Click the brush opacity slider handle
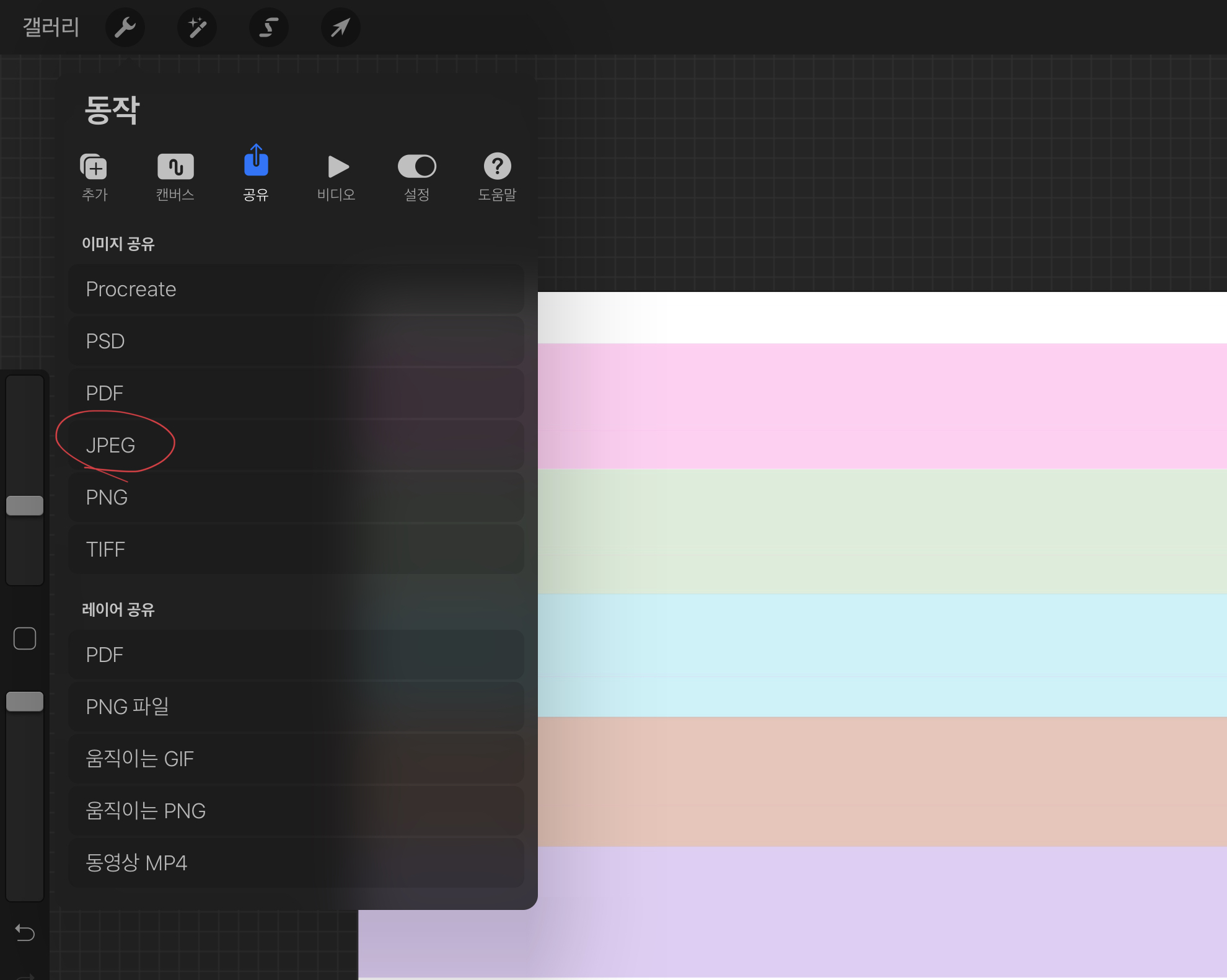 click(25, 702)
